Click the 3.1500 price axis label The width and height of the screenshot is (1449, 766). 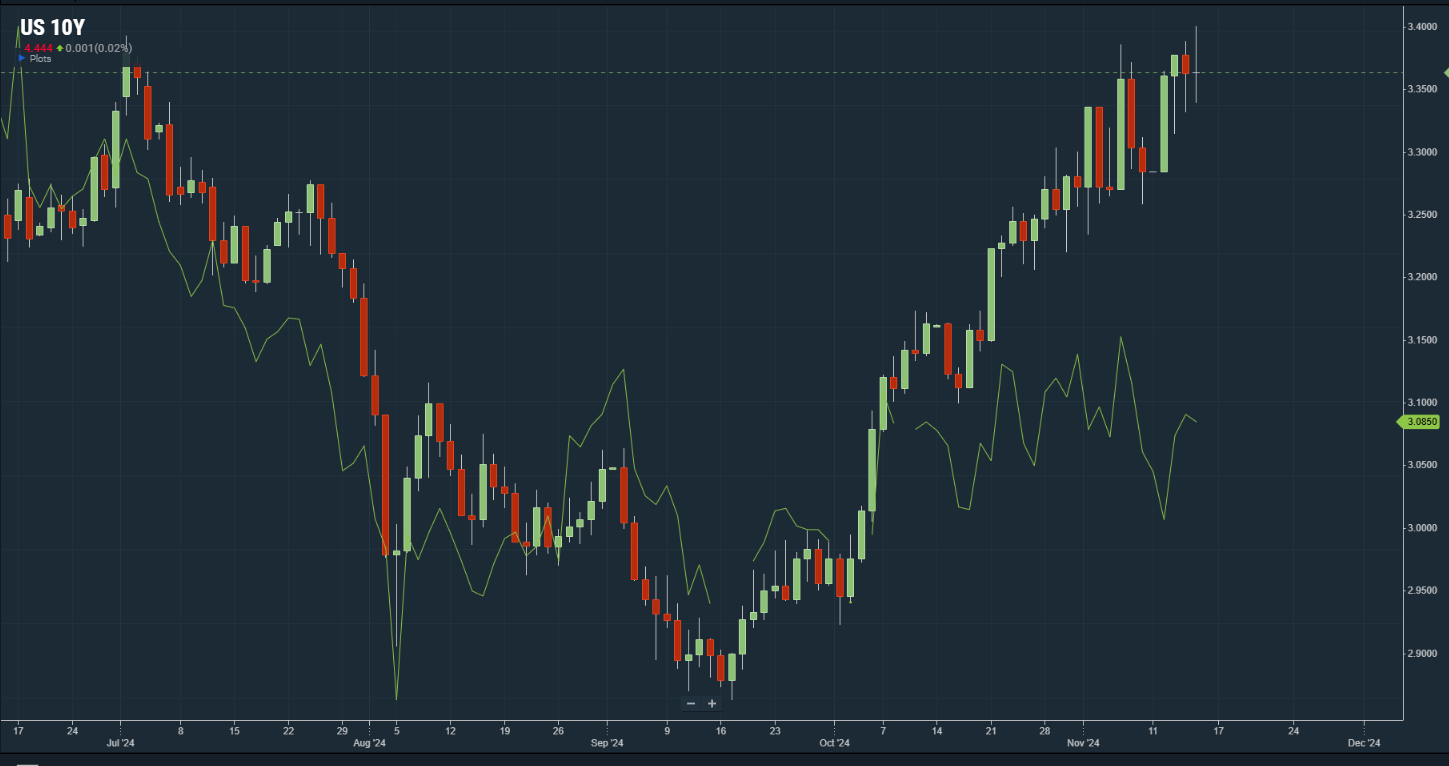1422,340
